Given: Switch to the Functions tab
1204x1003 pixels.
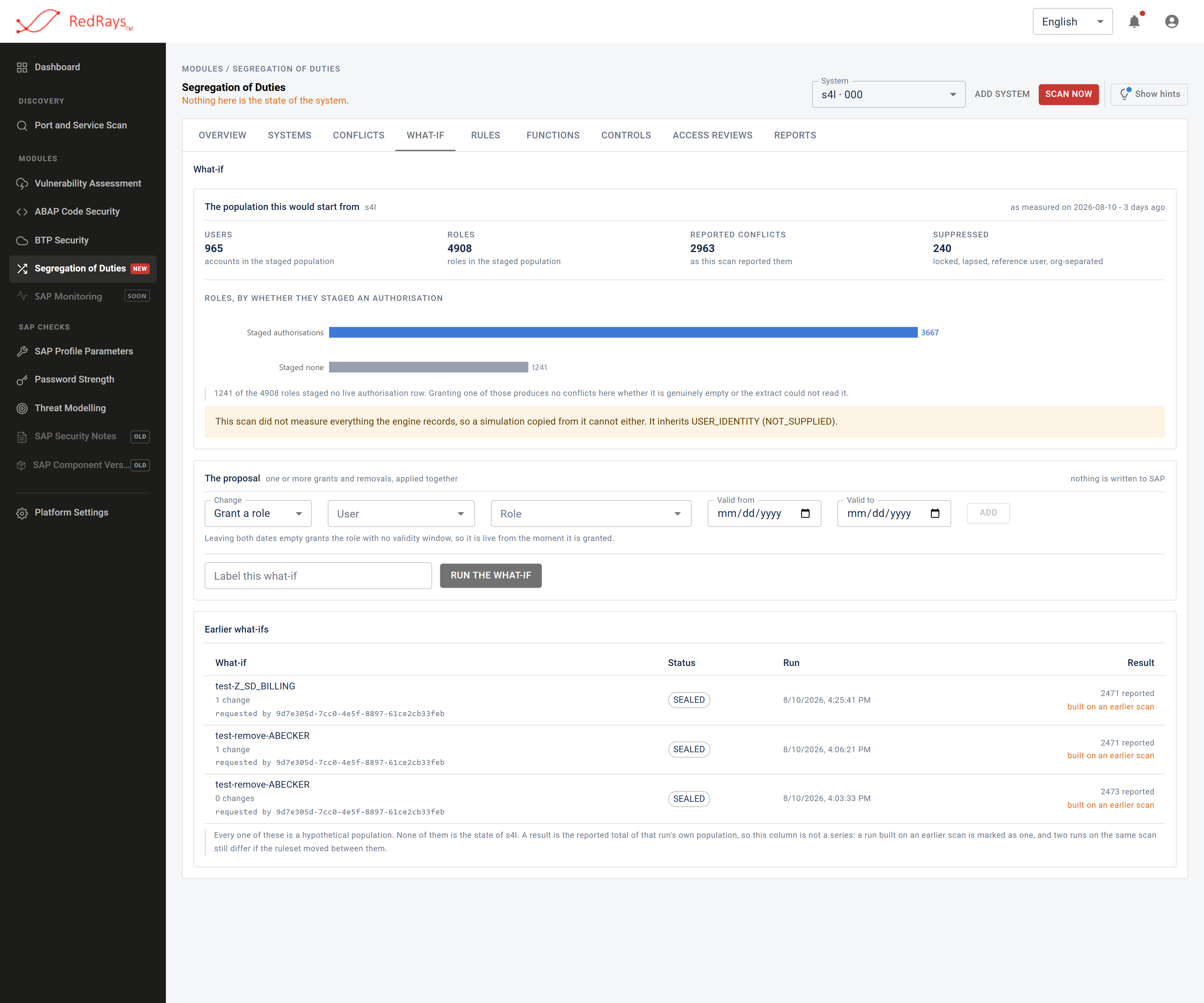Looking at the screenshot, I should [x=553, y=135].
